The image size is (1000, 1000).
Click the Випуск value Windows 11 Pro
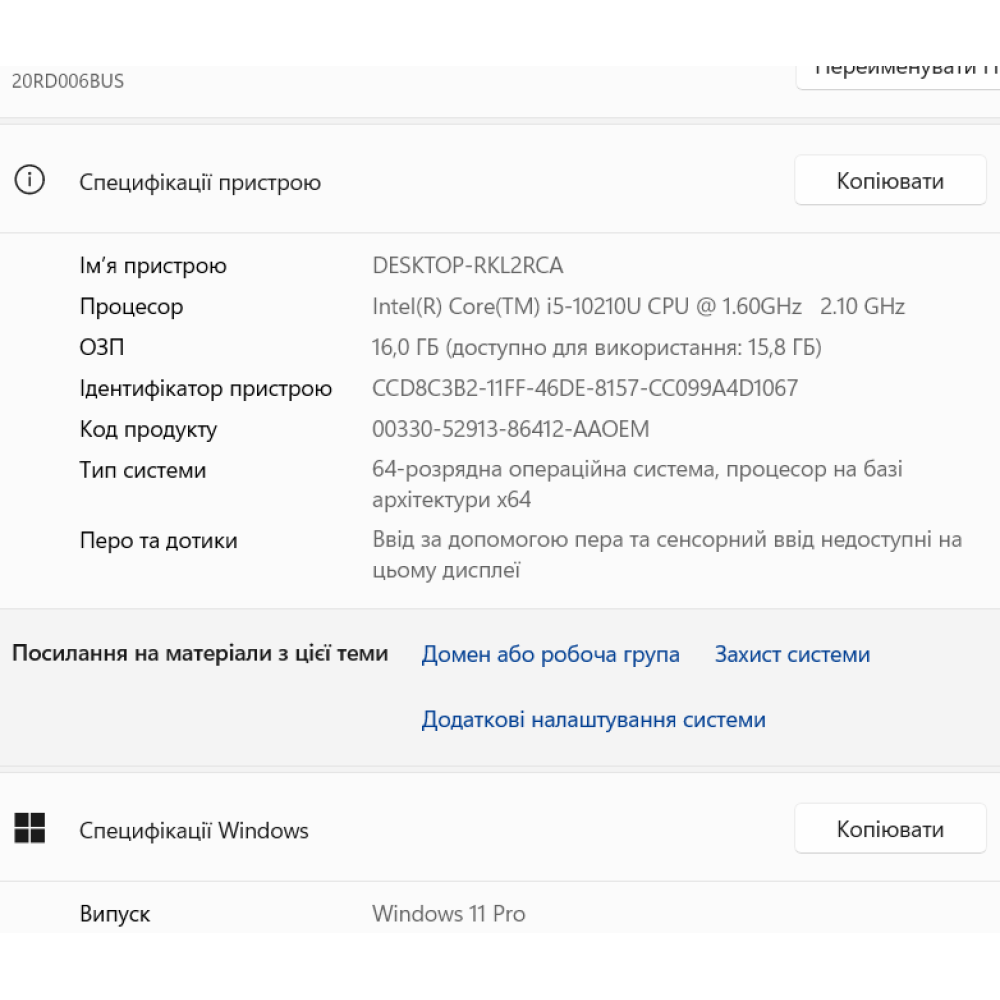(x=448, y=914)
